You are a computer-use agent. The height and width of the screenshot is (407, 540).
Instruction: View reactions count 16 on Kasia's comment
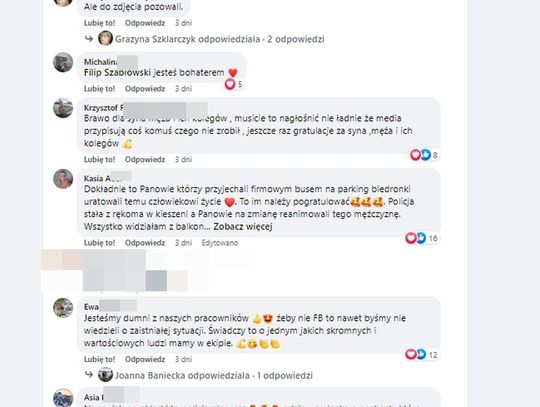click(422, 238)
